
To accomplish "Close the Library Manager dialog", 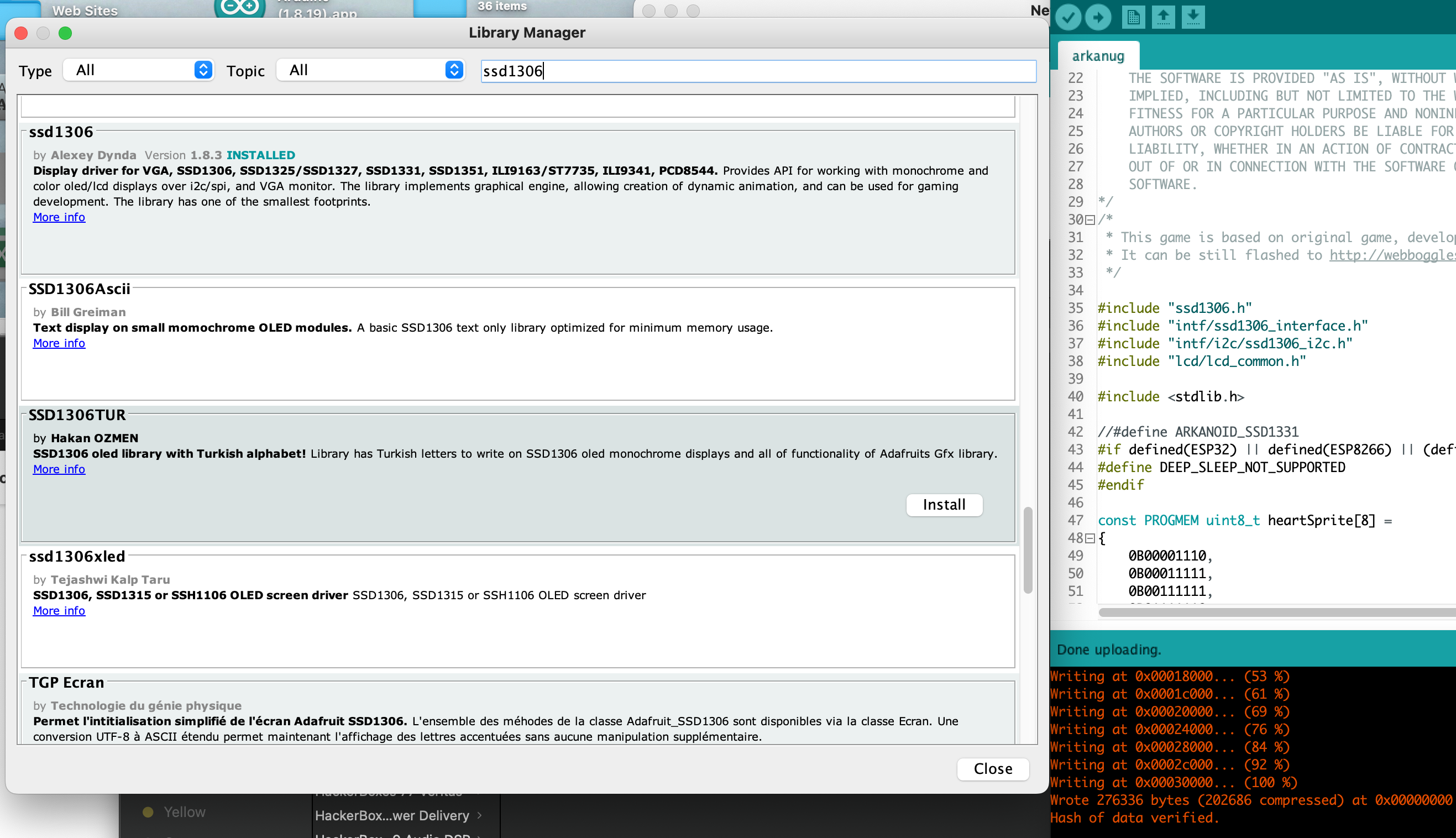I will (992, 769).
